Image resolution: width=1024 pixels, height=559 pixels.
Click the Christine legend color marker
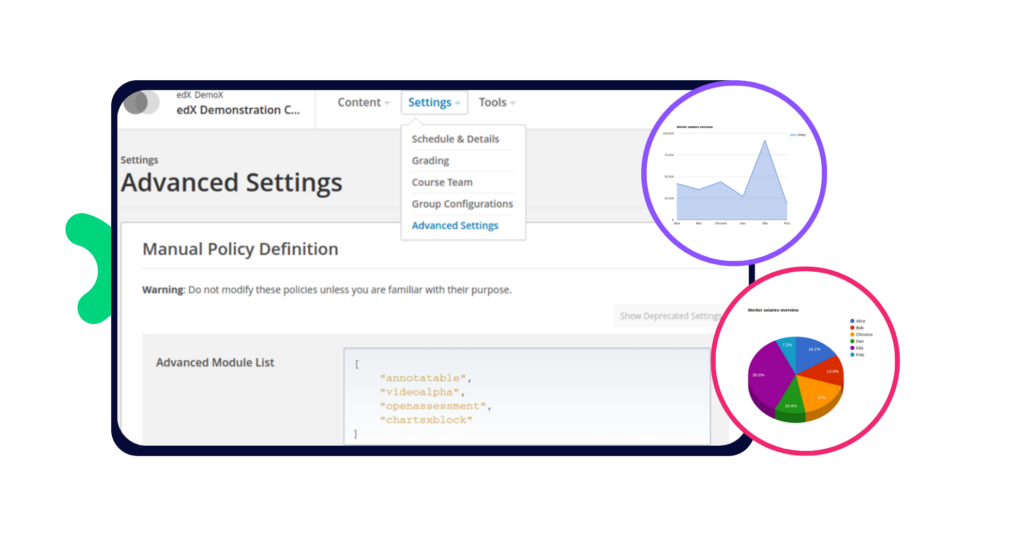point(850,334)
